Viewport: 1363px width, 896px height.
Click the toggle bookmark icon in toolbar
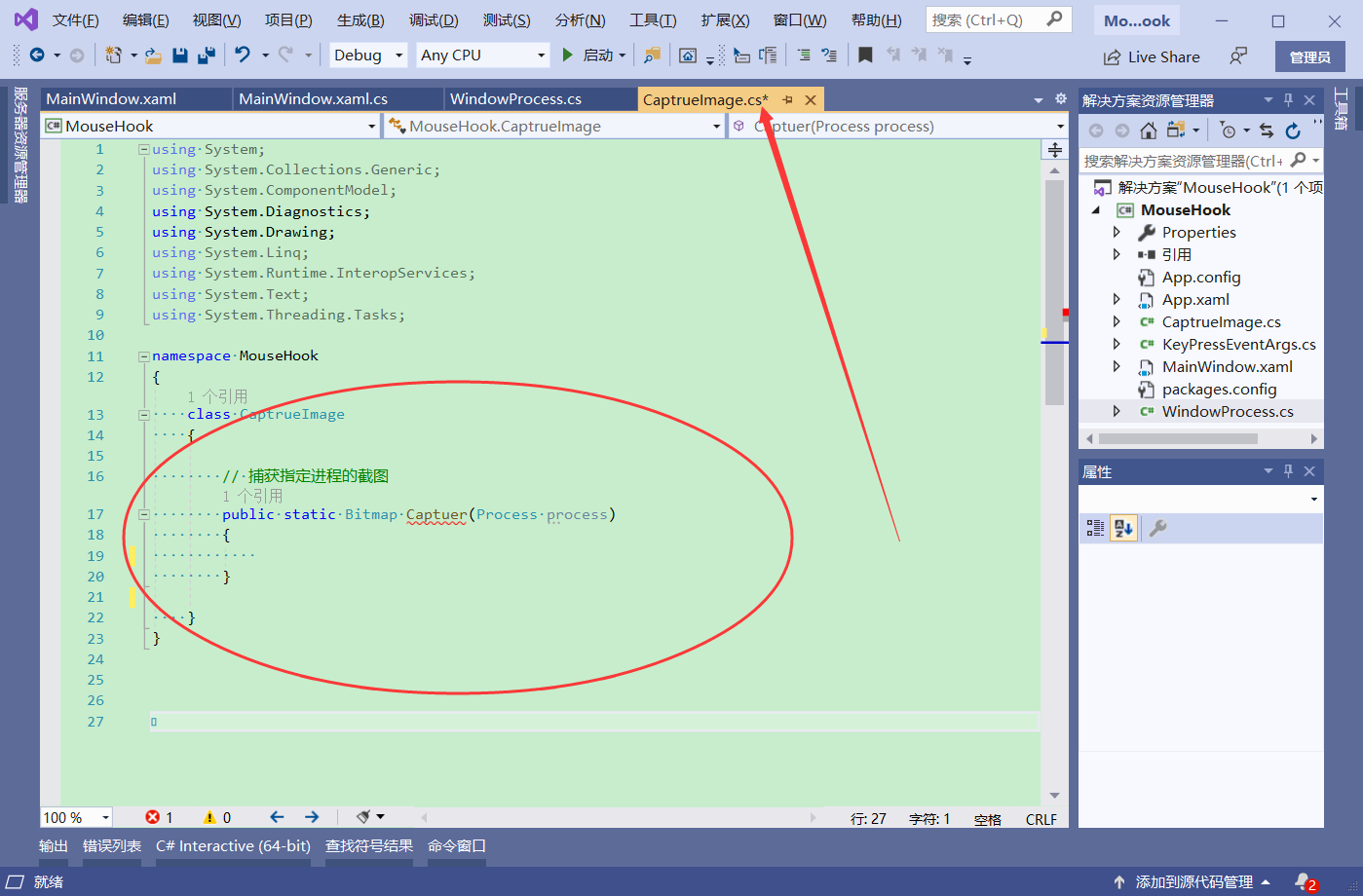pyautogui.click(x=865, y=55)
